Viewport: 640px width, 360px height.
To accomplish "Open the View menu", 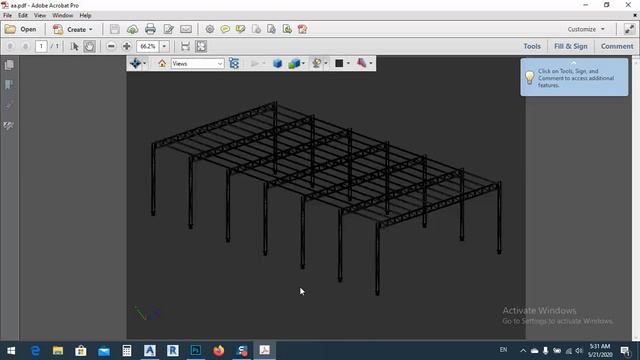I will click(40, 16).
